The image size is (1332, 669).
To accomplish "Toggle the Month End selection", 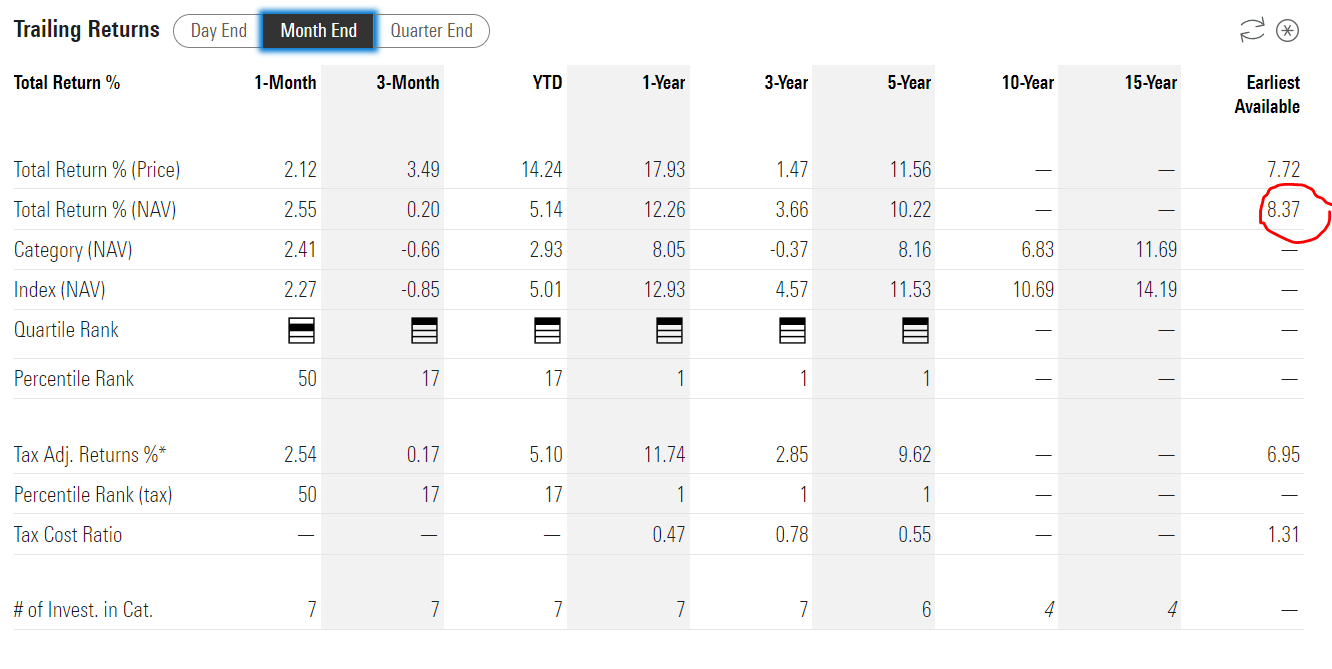I will point(318,30).
